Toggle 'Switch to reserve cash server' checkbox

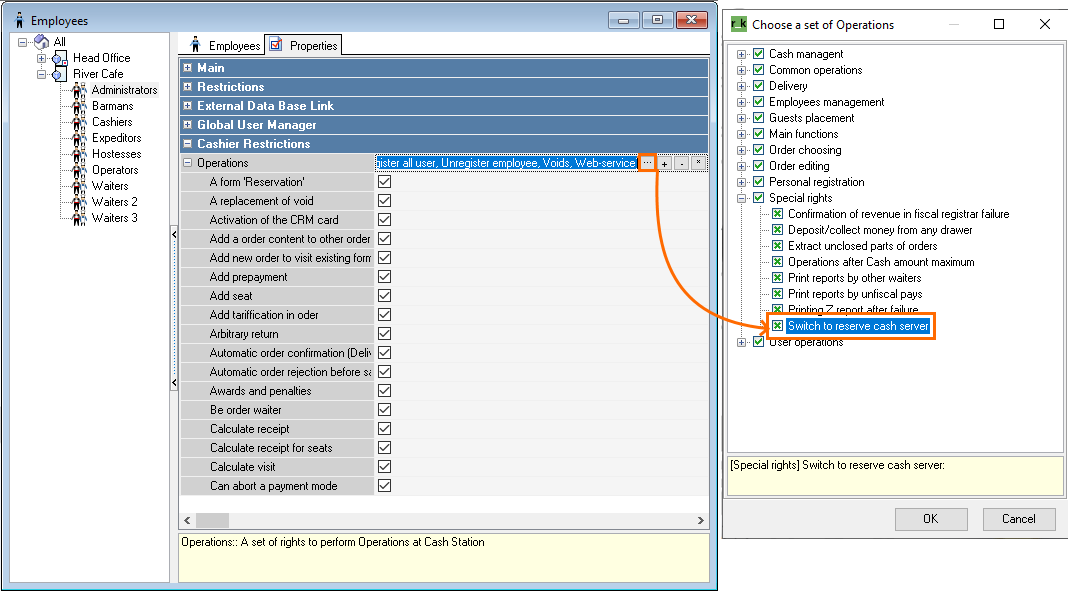point(777,326)
